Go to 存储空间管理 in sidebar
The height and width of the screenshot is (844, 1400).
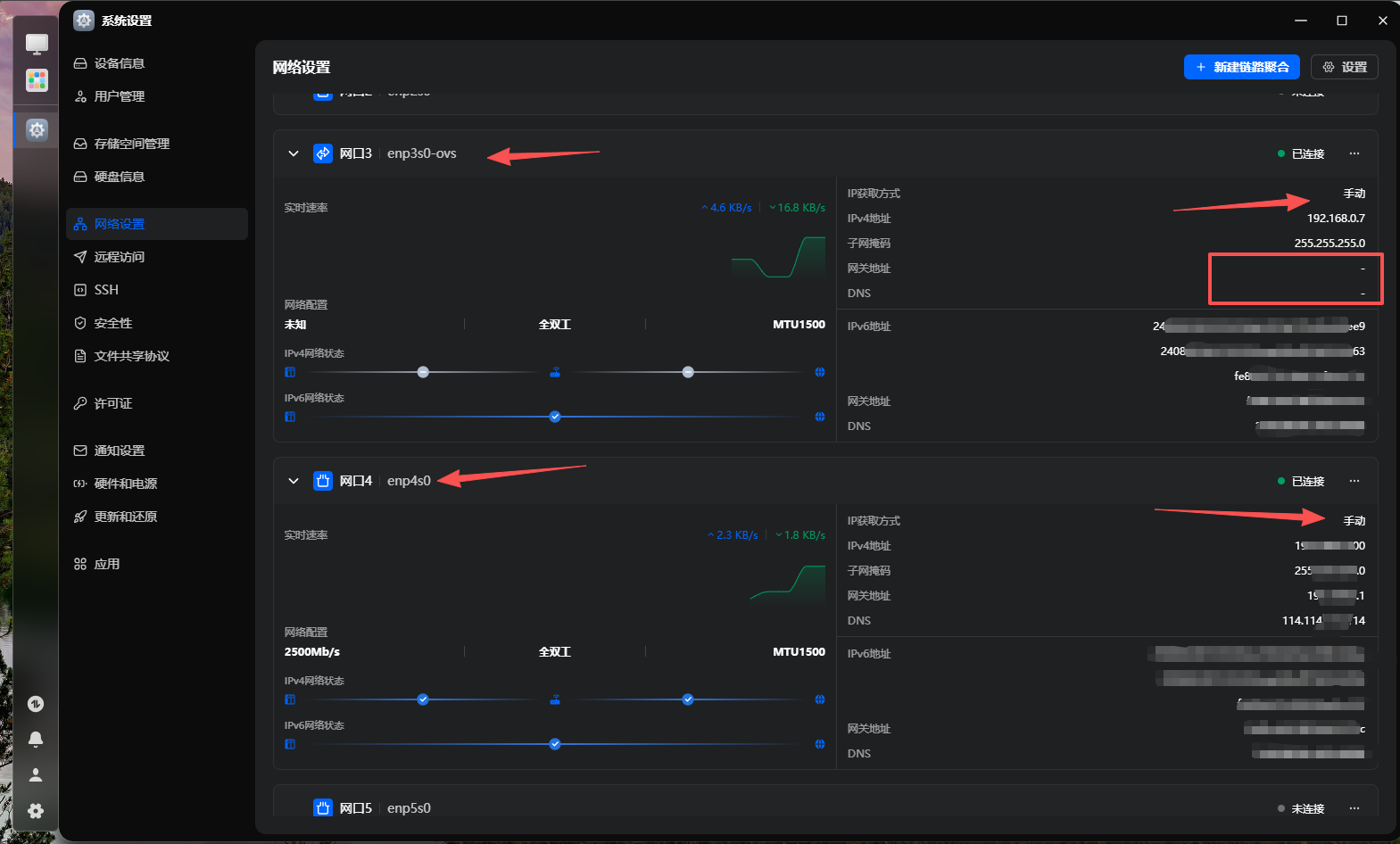[131, 144]
